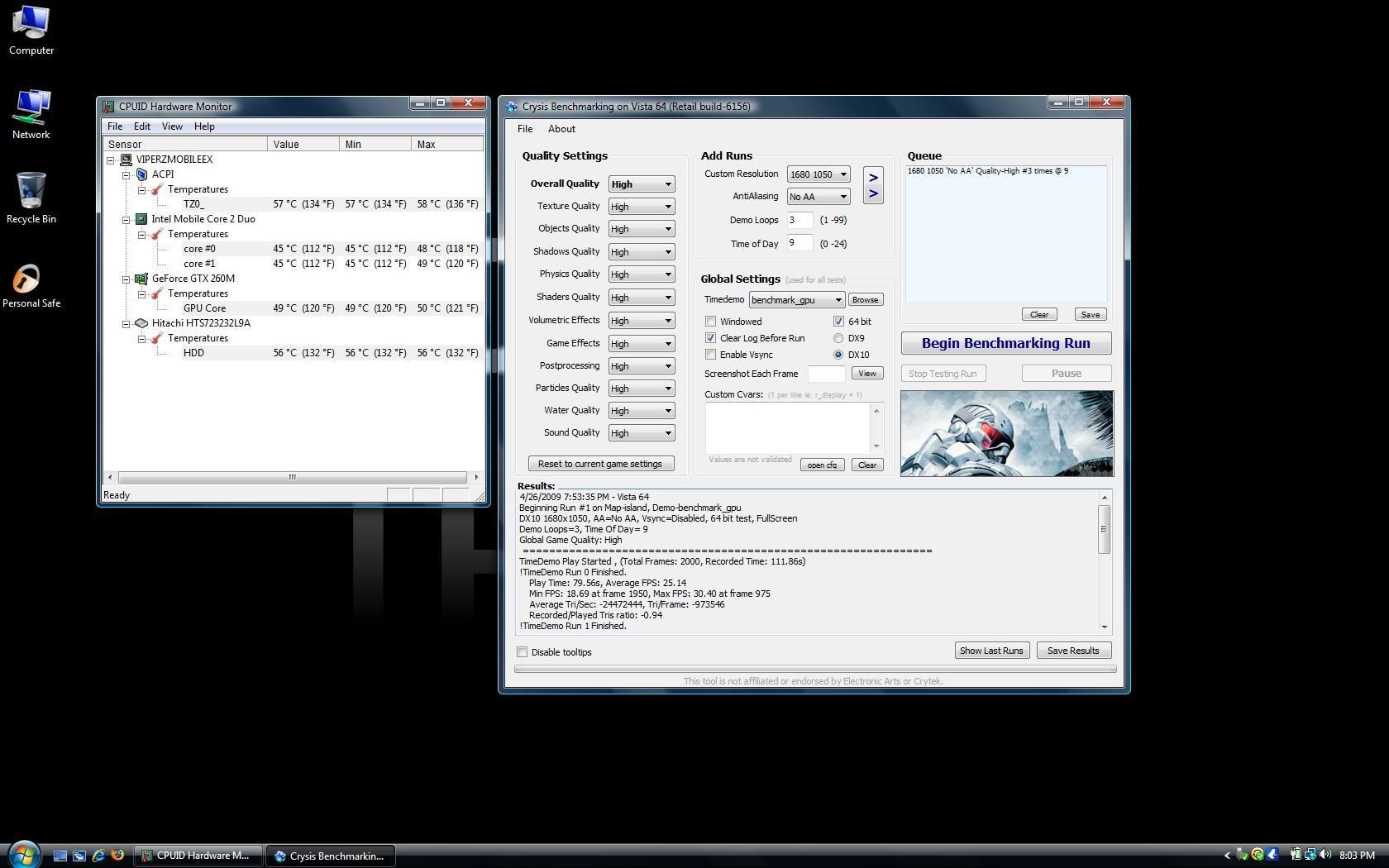This screenshot has width=1389, height=868.
Task: Open Crysis Benchmarking About menu
Action: 561,129
